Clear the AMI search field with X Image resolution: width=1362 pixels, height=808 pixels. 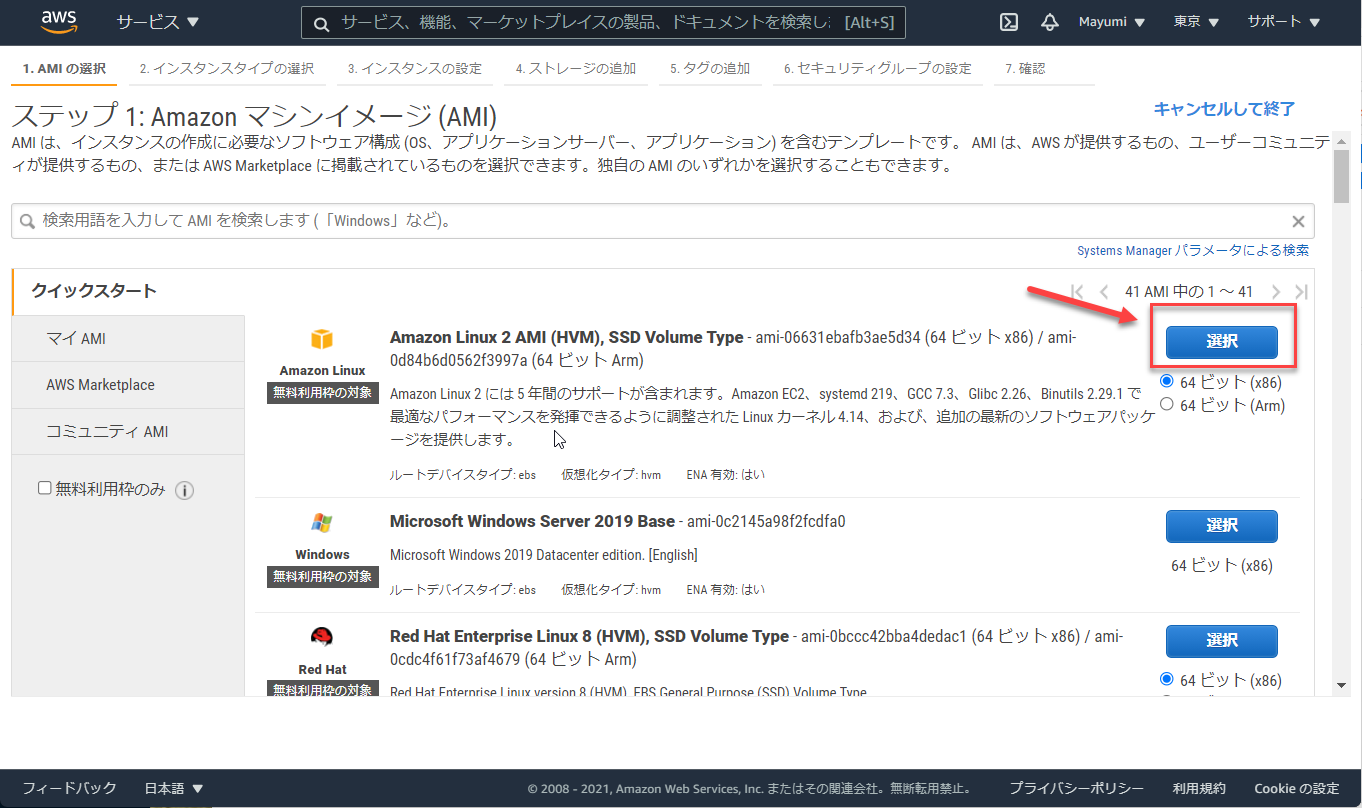point(1298,222)
